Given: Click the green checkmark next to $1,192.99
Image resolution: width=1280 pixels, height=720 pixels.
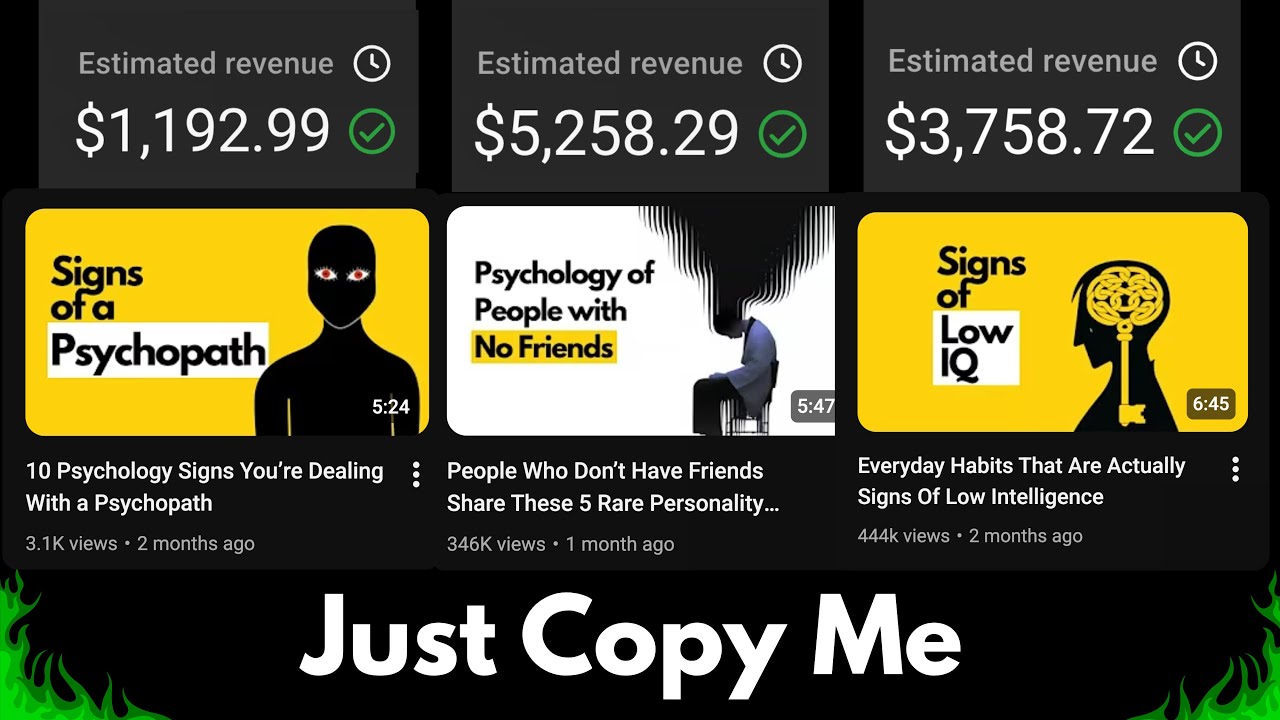Looking at the screenshot, I should point(372,132).
